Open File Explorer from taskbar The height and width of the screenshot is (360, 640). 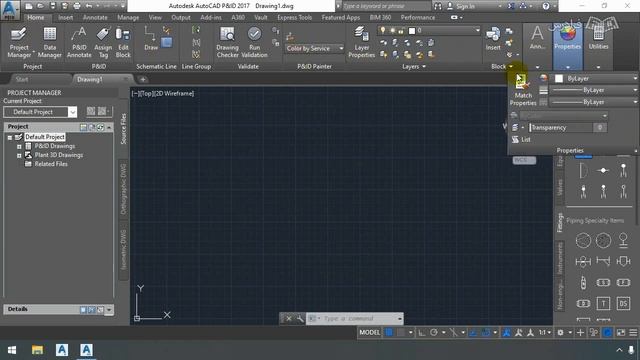tap(37, 350)
